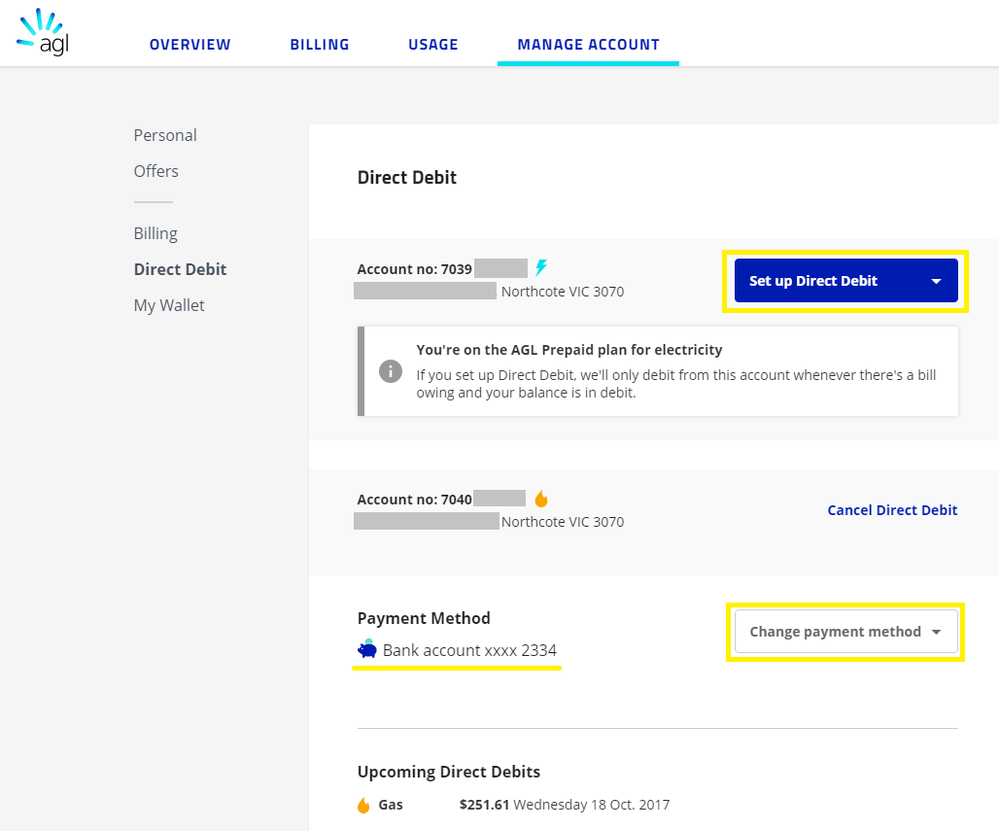Click the Cancel Direct Debit link

pyautogui.click(x=892, y=510)
